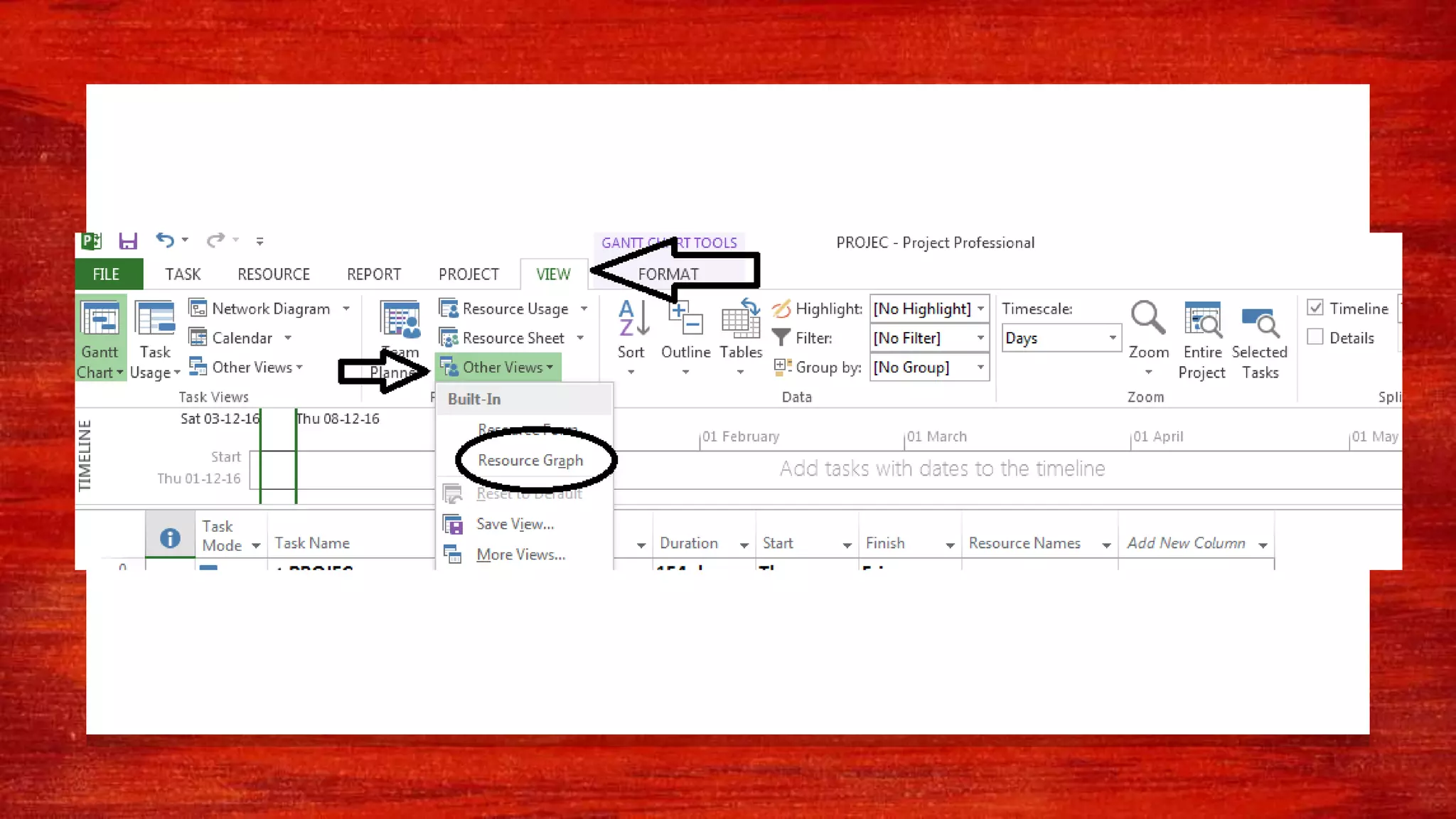1456x819 pixels.
Task: Click the Entire Project icon
Action: [x=1202, y=320]
